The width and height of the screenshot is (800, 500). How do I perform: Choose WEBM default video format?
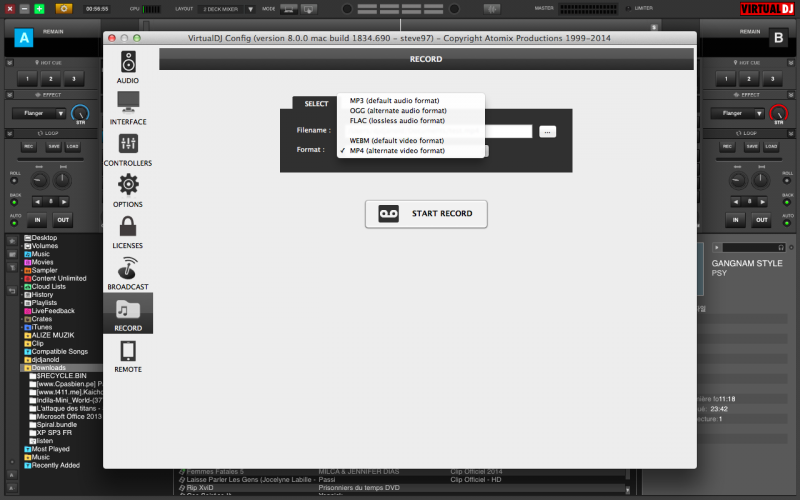click(396, 141)
